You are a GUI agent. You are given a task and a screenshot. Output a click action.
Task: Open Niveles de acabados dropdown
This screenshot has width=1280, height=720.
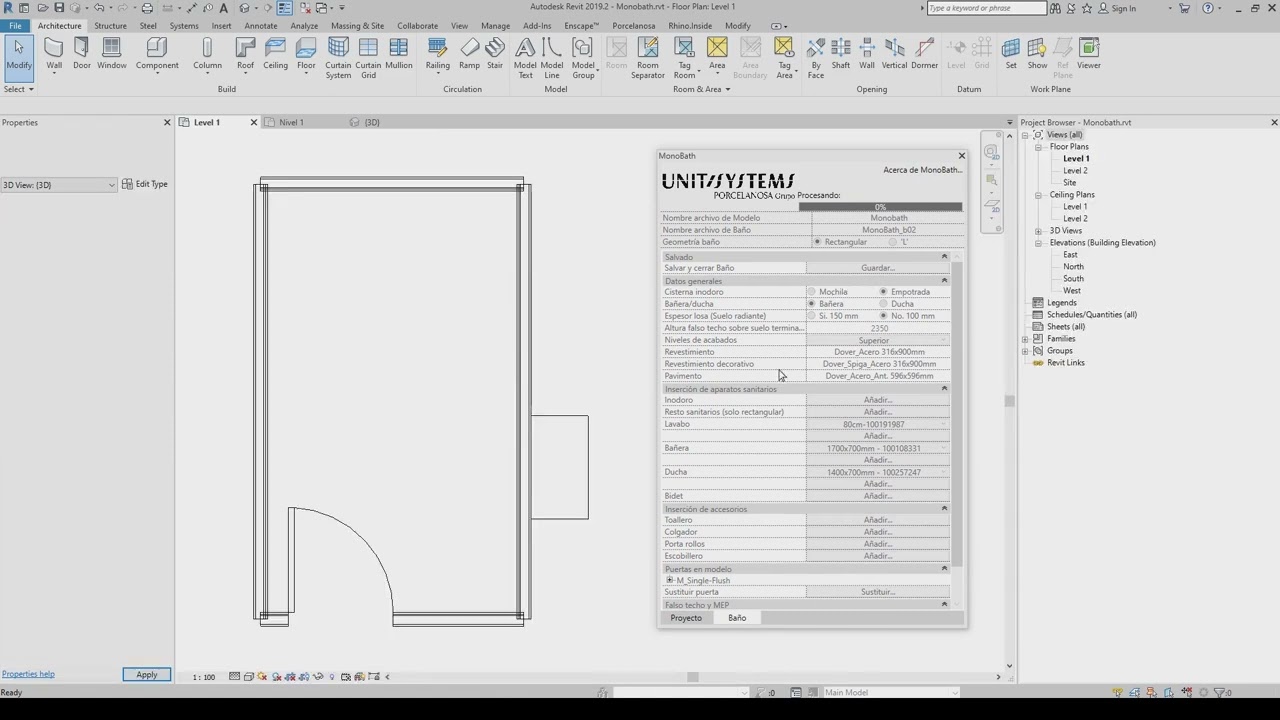coord(878,340)
